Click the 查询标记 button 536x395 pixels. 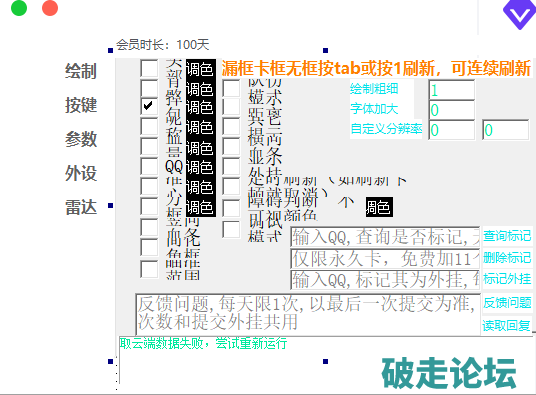[x=507, y=236]
